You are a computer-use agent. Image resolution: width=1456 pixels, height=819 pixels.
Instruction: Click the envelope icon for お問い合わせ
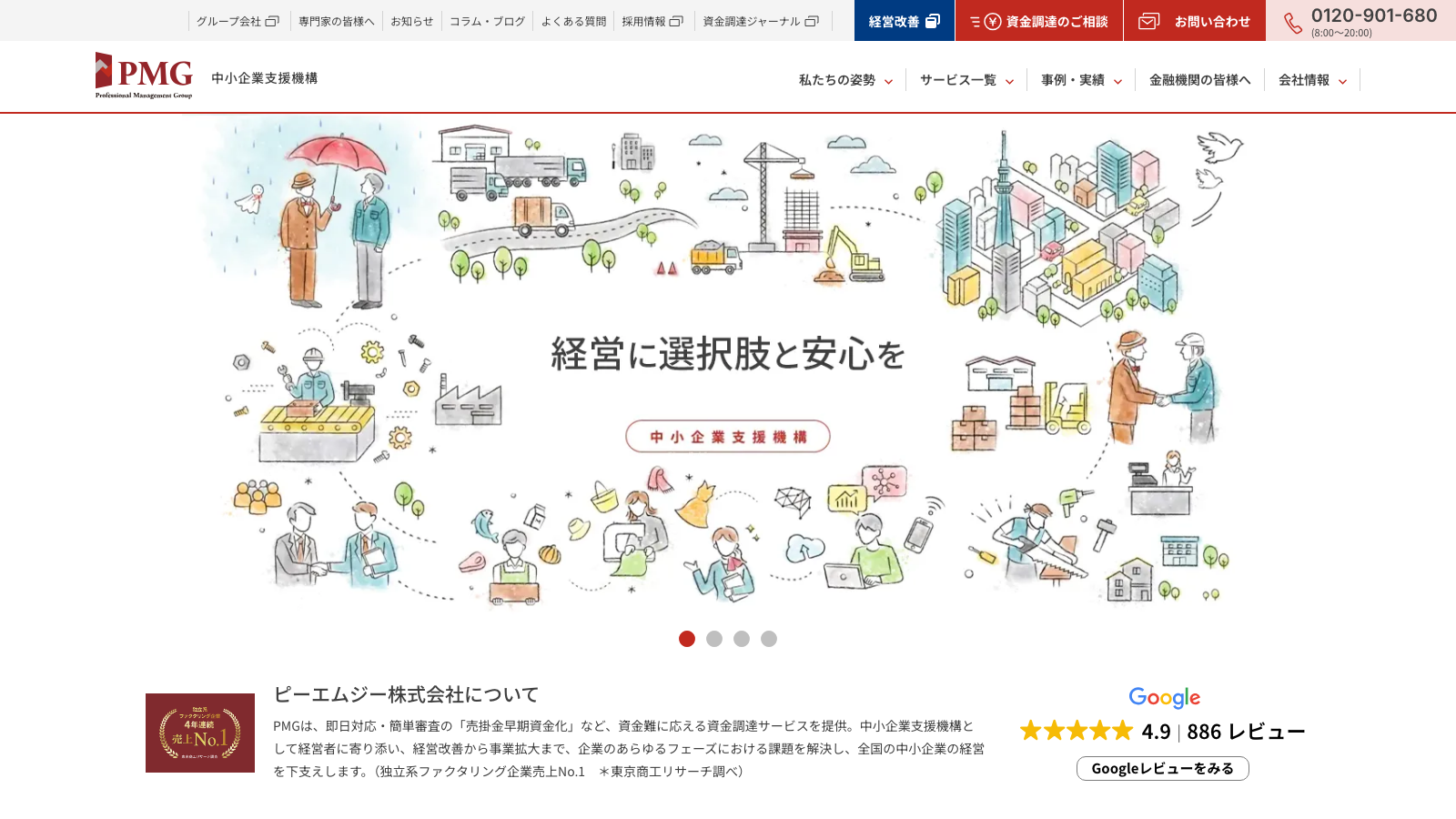[x=1149, y=21]
